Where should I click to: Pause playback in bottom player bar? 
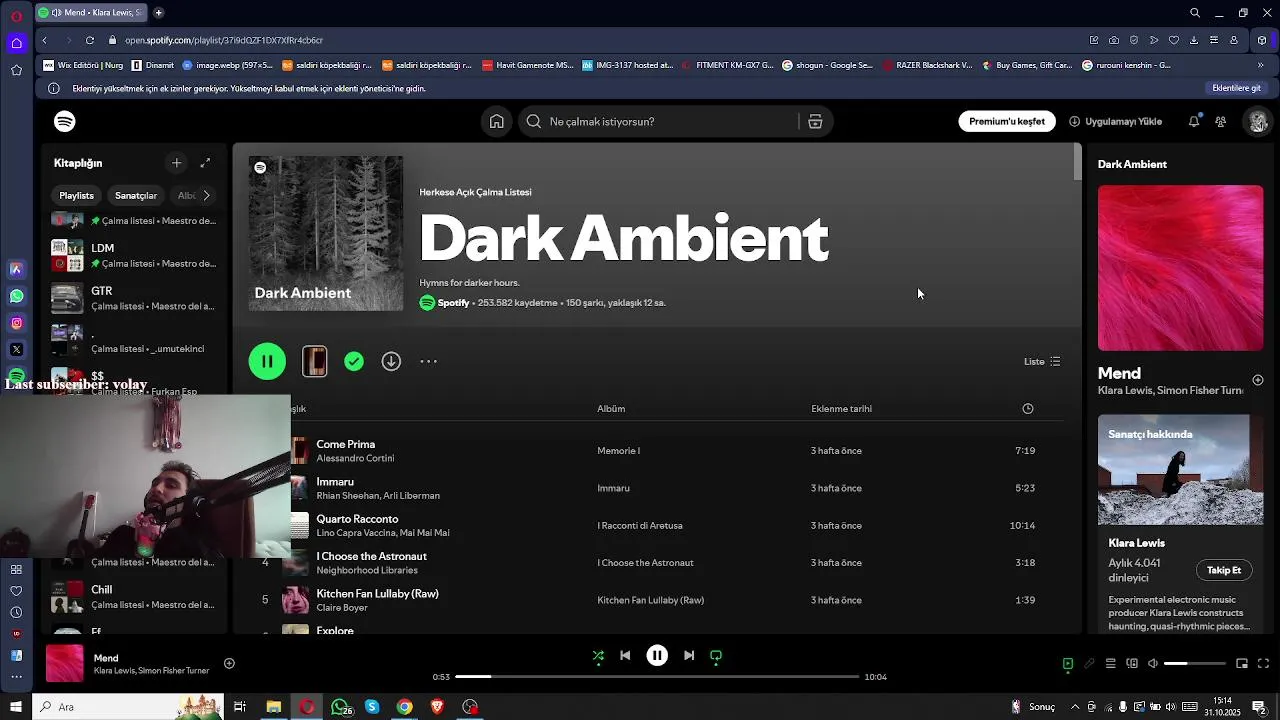[657, 656]
